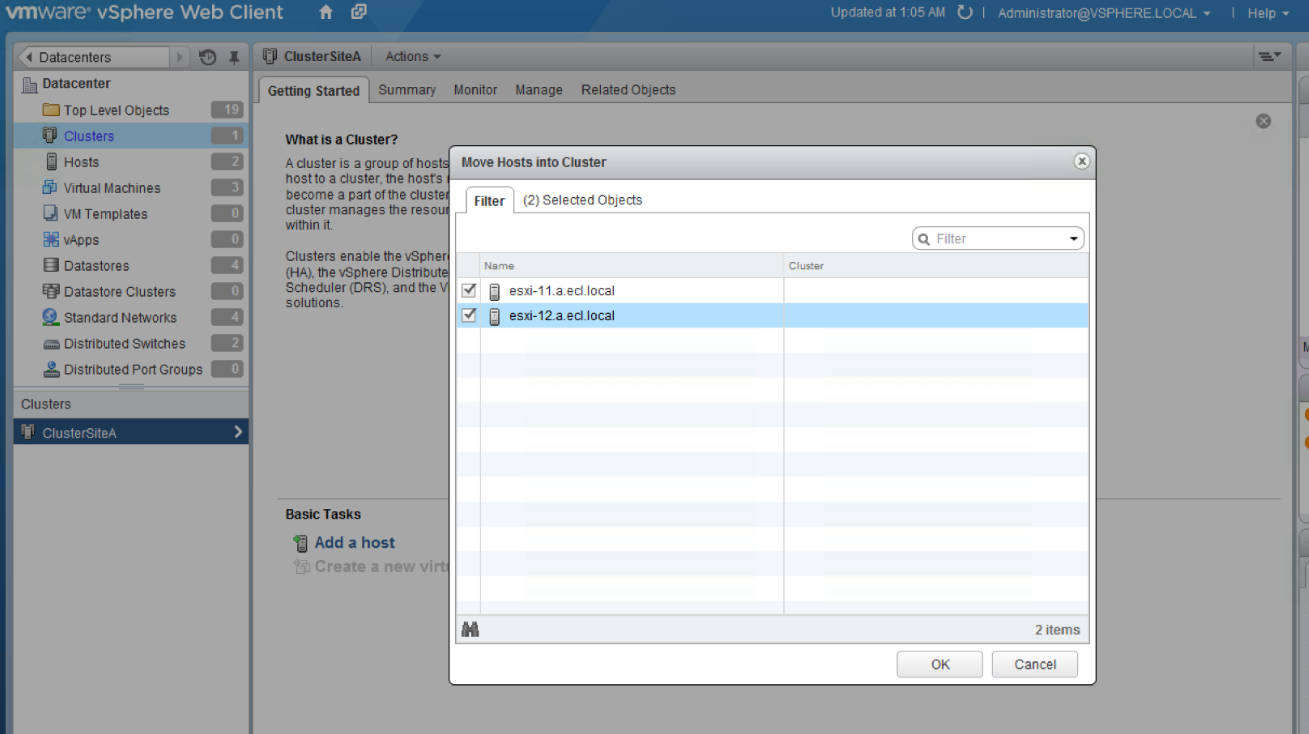
Task: Open the navigator history clock icon
Action: click(x=207, y=57)
